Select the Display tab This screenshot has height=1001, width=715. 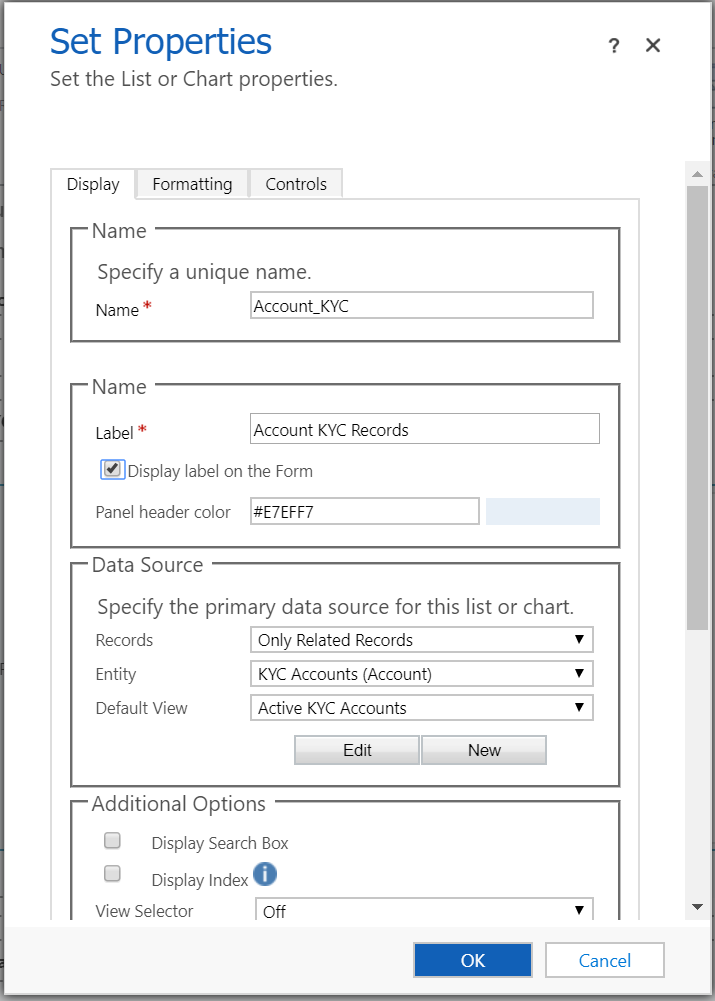[x=93, y=184]
